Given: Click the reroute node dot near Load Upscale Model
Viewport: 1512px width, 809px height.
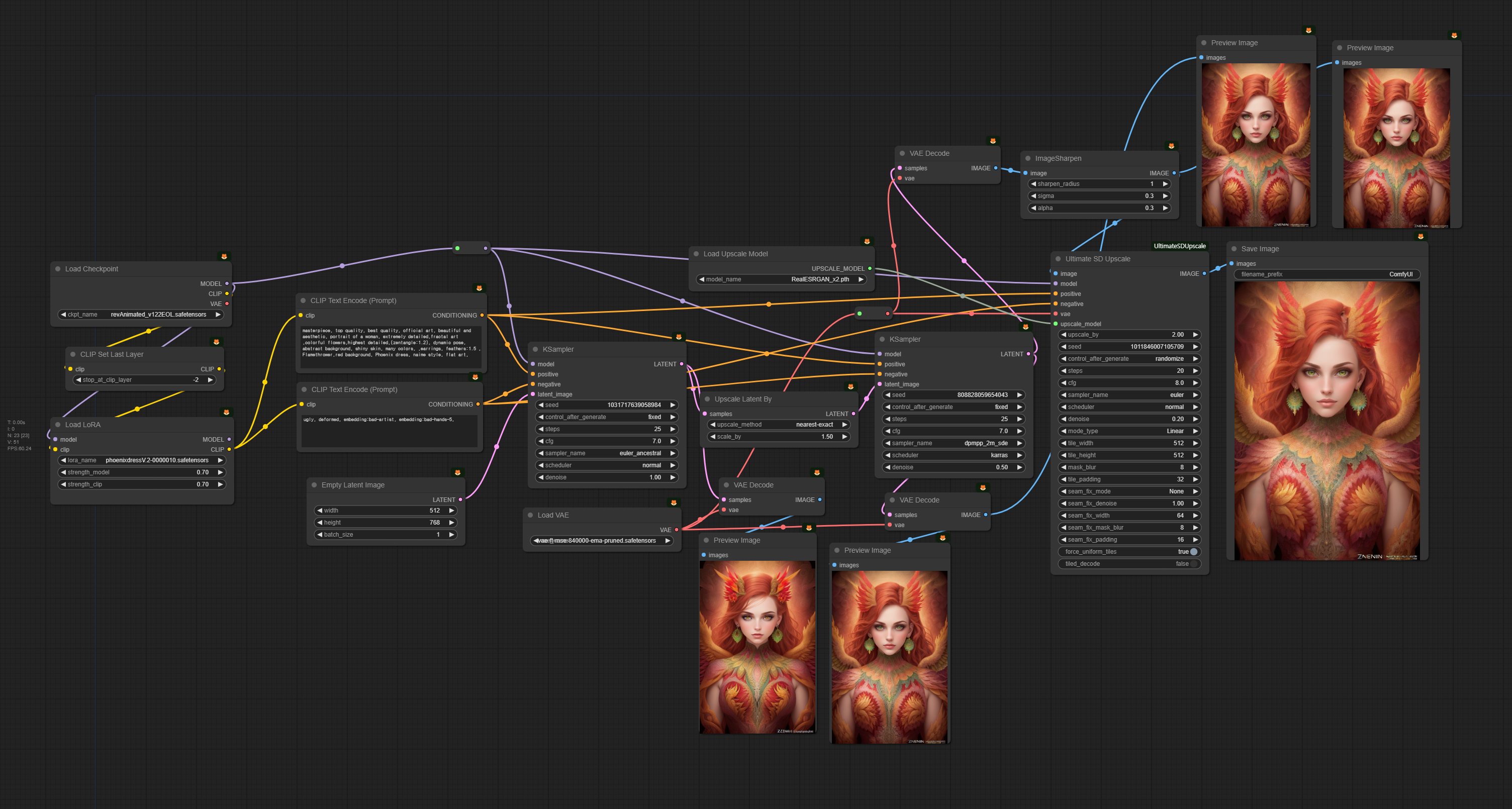Looking at the screenshot, I should [x=860, y=313].
